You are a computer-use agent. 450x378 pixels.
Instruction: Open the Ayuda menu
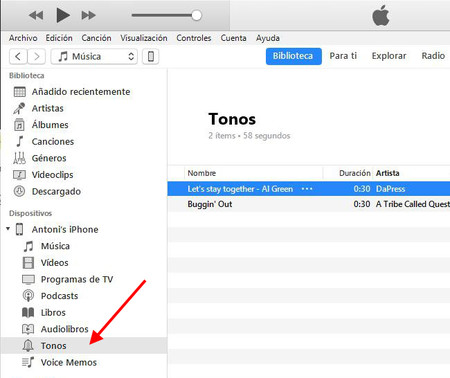click(x=268, y=38)
